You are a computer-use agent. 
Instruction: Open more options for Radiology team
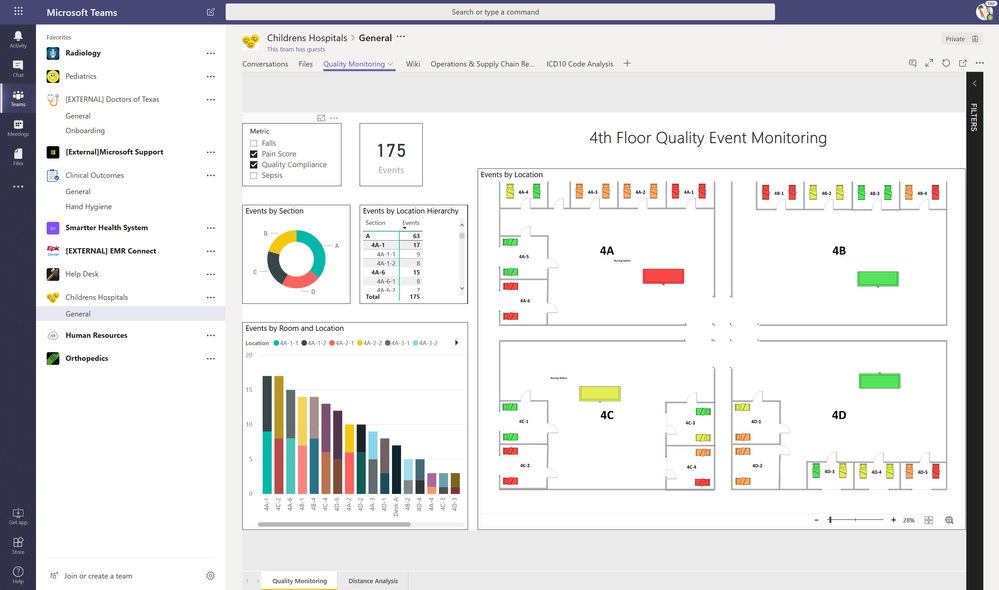click(211, 54)
